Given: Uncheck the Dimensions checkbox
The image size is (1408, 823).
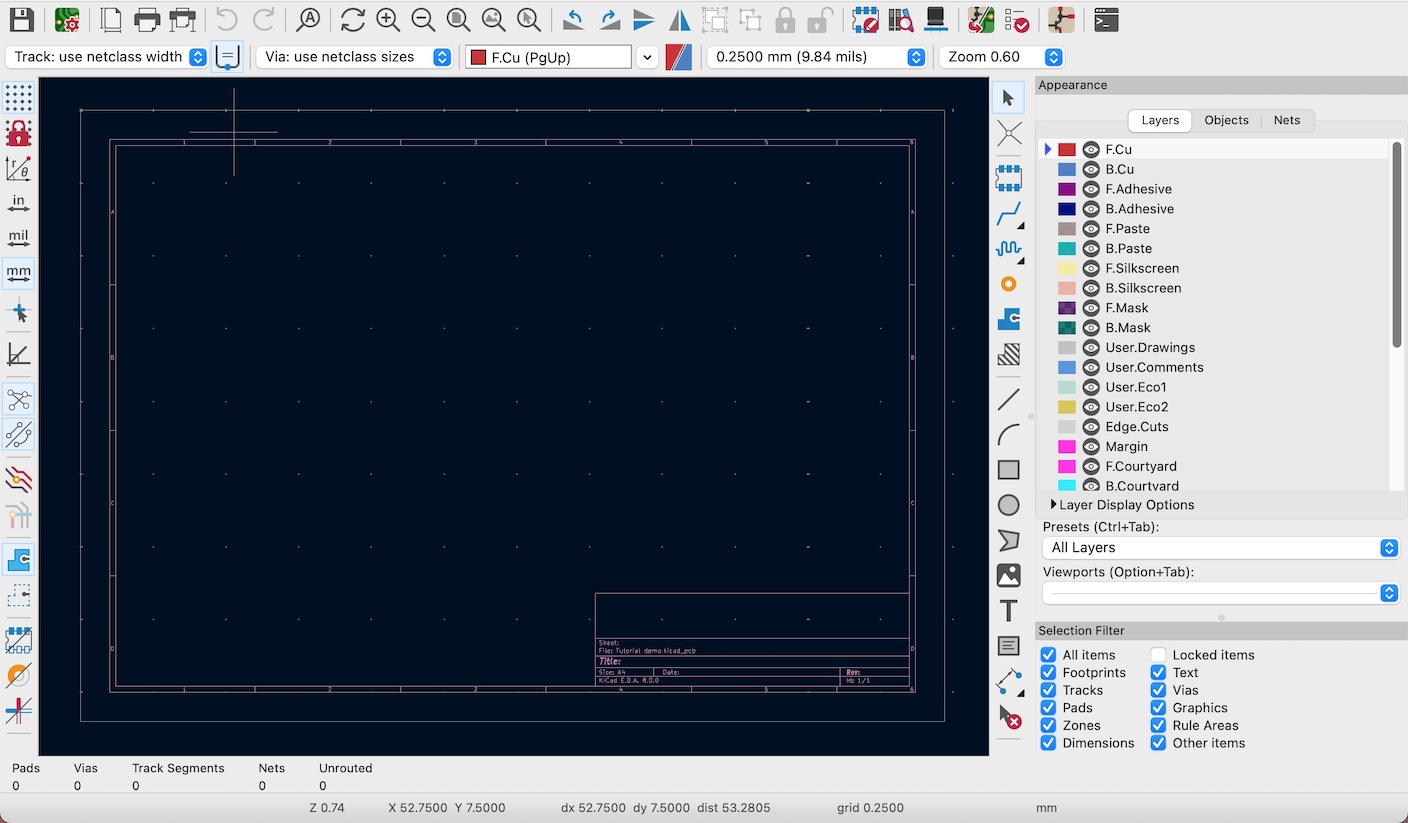Looking at the screenshot, I should 1048,743.
